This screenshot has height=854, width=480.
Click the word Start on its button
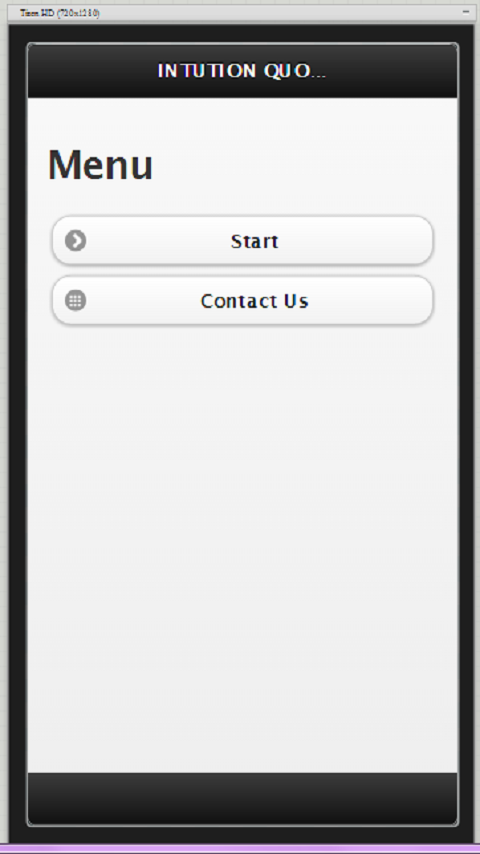(254, 241)
